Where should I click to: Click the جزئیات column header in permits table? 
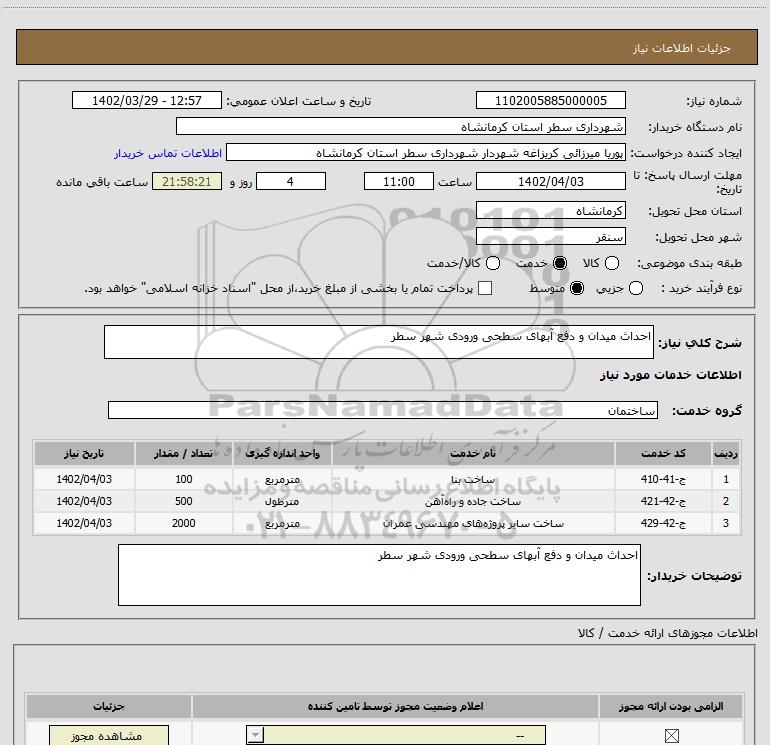point(109,706)
